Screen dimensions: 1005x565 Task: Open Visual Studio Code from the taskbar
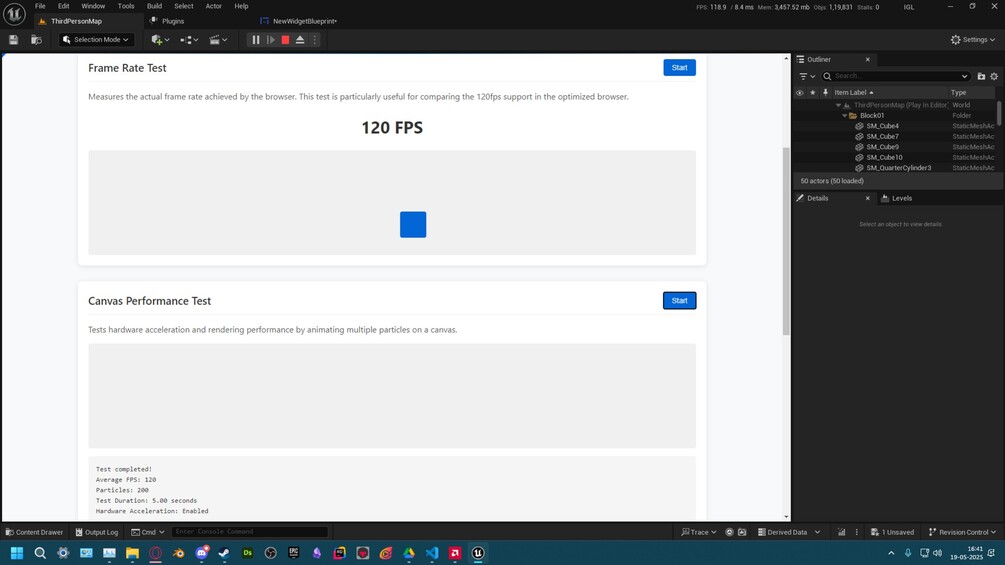click(432, 553)
